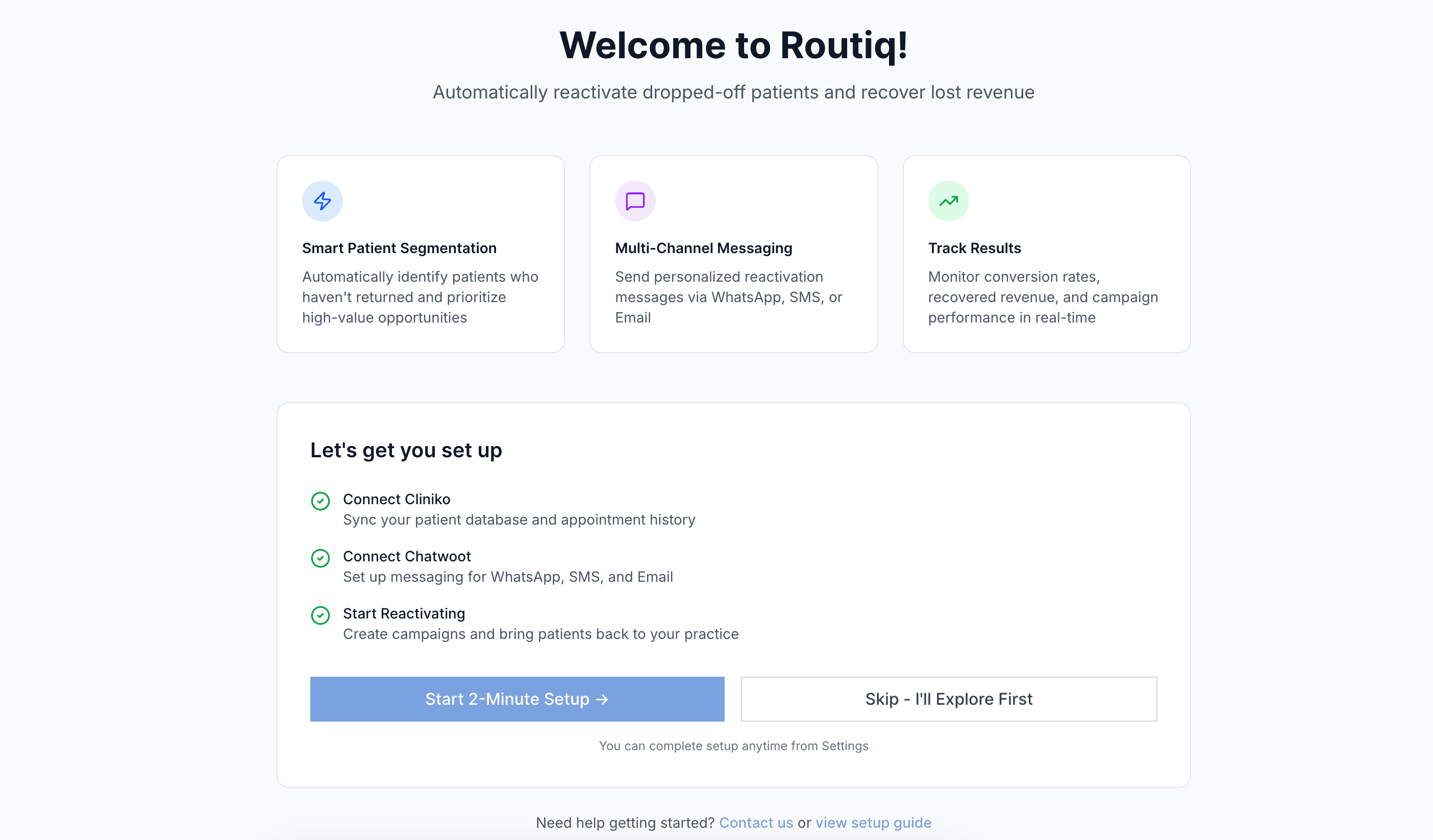
Task: Start the 2-Minute Setup
Action: point(516,699)
